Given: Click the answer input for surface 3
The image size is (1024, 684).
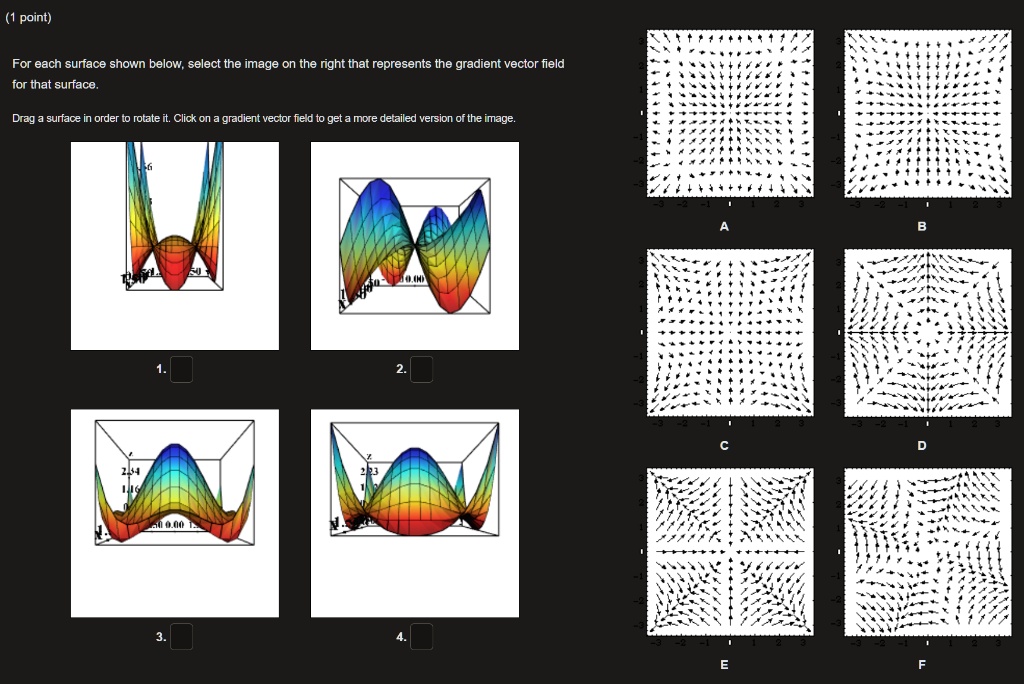Looking at the screenshot, I should pyautogui.click(x=181, y=635).
